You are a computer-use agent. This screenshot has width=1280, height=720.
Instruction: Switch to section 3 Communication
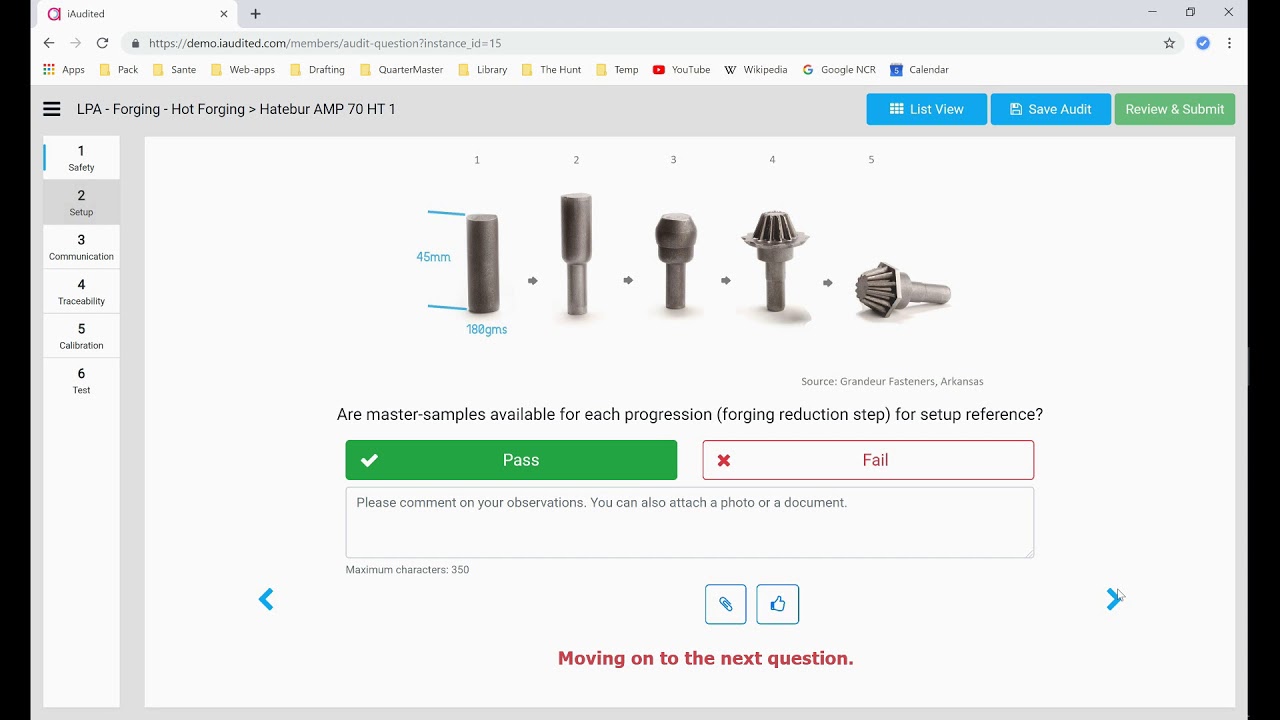coord(81,247)
